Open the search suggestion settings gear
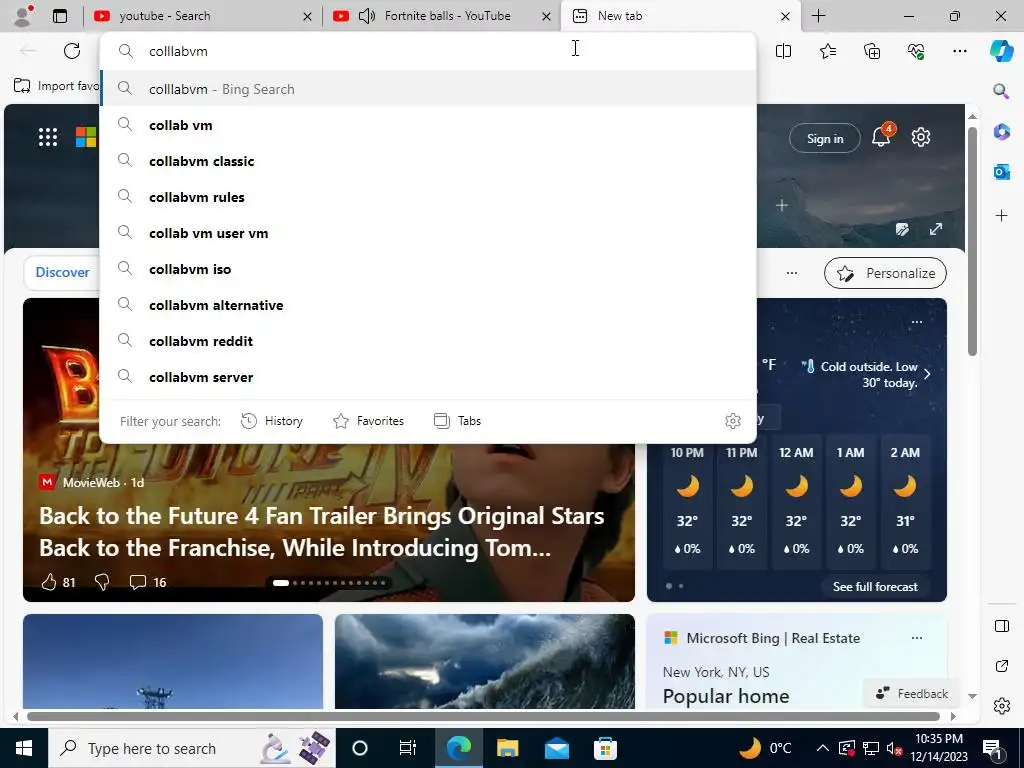 733,421
